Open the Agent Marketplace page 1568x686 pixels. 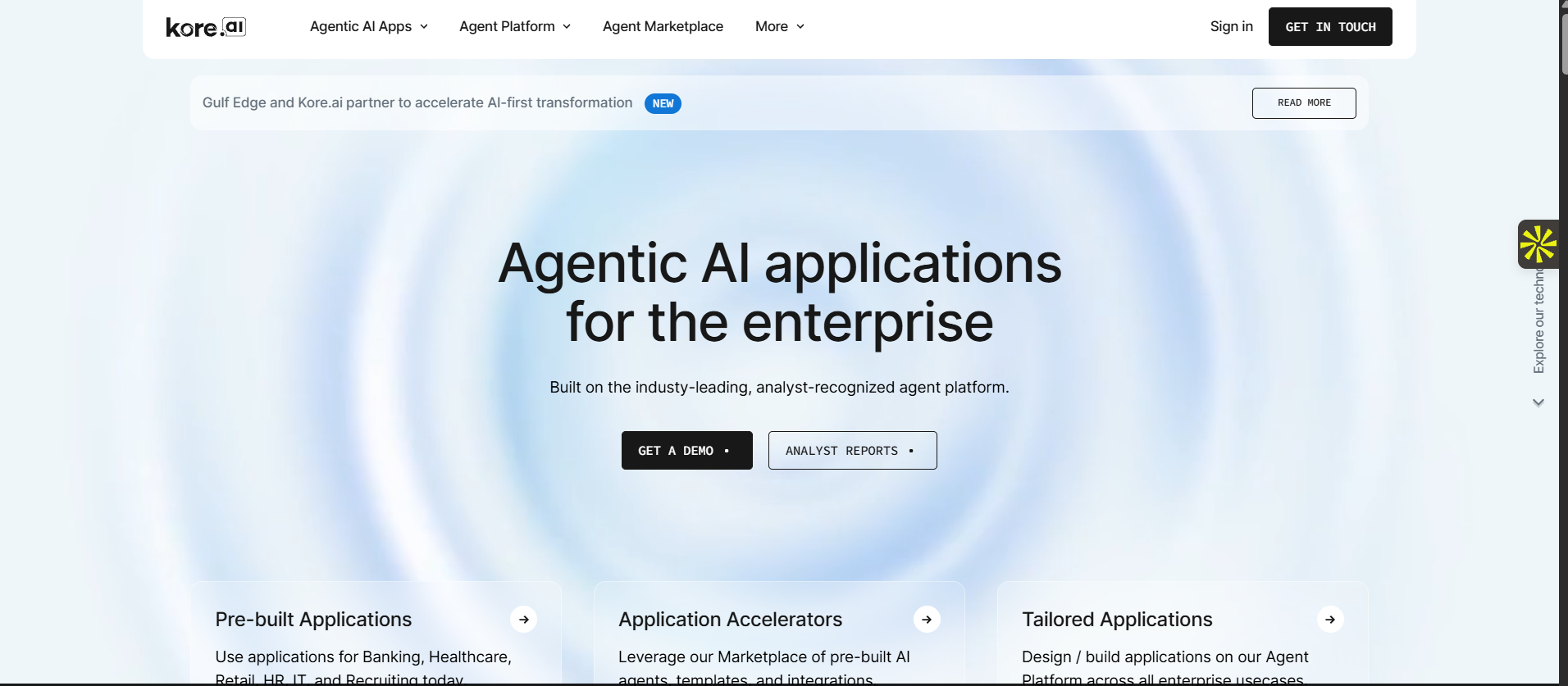click(663, 26)
